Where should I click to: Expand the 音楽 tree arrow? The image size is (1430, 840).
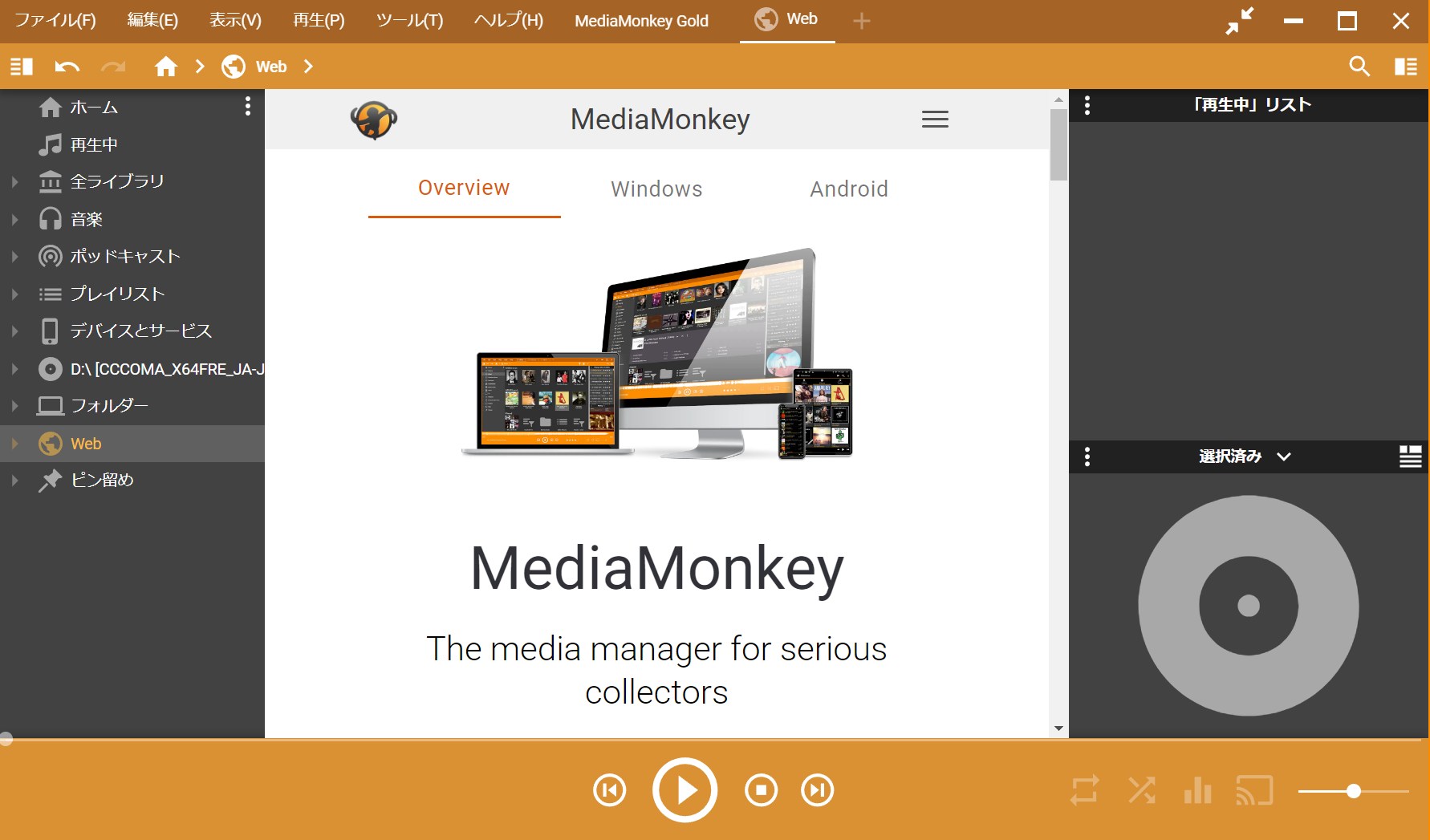pyautogui.click(x=14, y=219)
